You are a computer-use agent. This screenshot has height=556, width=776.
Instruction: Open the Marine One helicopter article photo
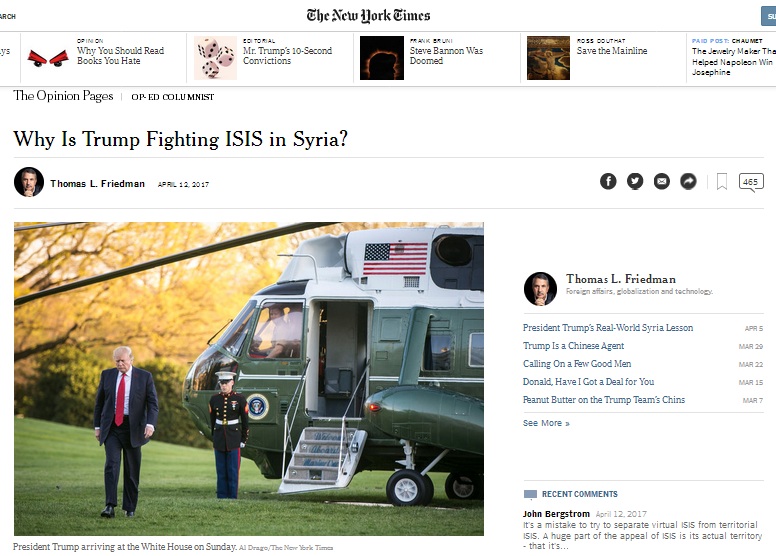click(x=248, y=379)
